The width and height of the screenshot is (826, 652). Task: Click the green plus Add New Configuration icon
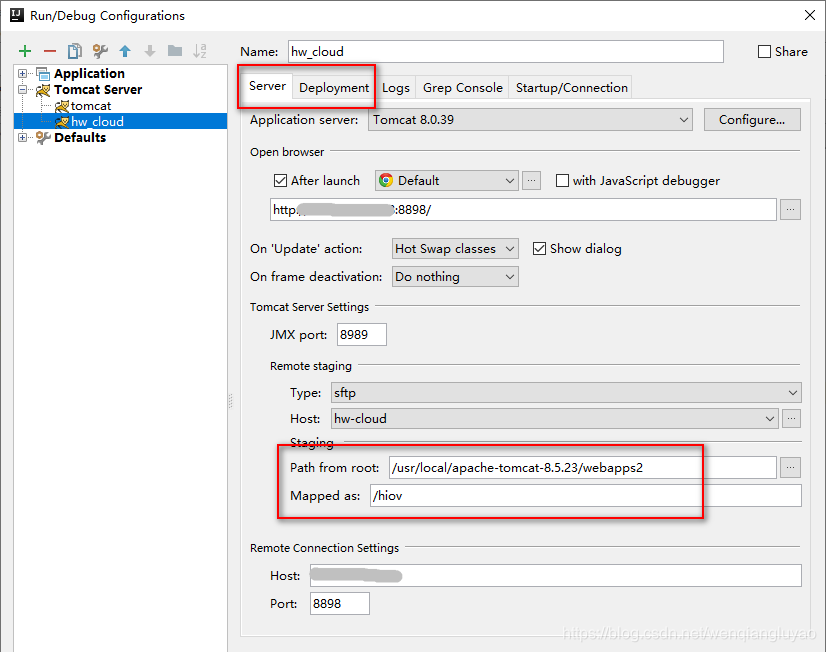click(x=25, y=51)
